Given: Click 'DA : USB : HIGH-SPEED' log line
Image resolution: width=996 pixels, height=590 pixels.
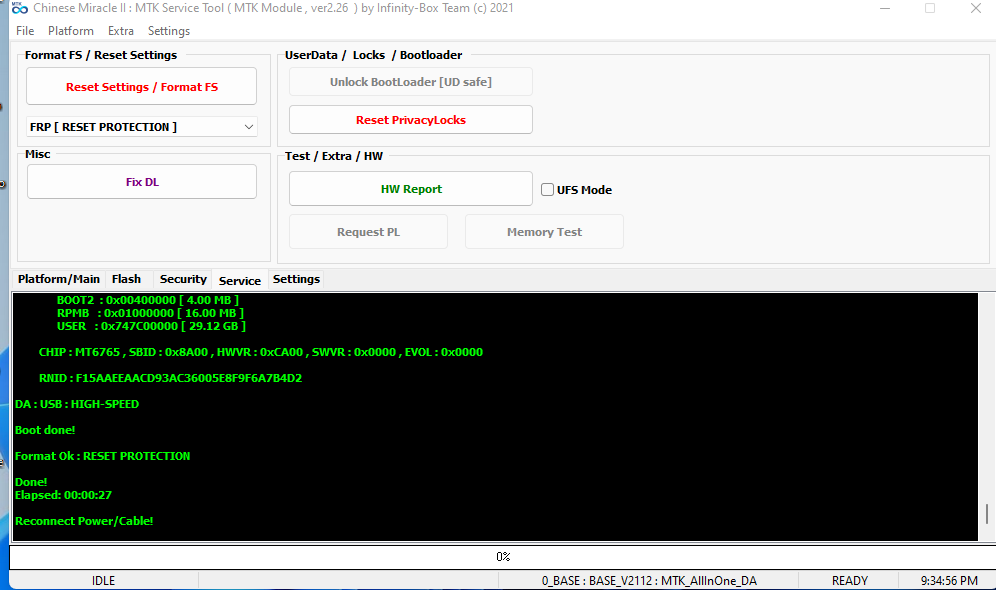Looking at the screenshot, I should (77, 404).
